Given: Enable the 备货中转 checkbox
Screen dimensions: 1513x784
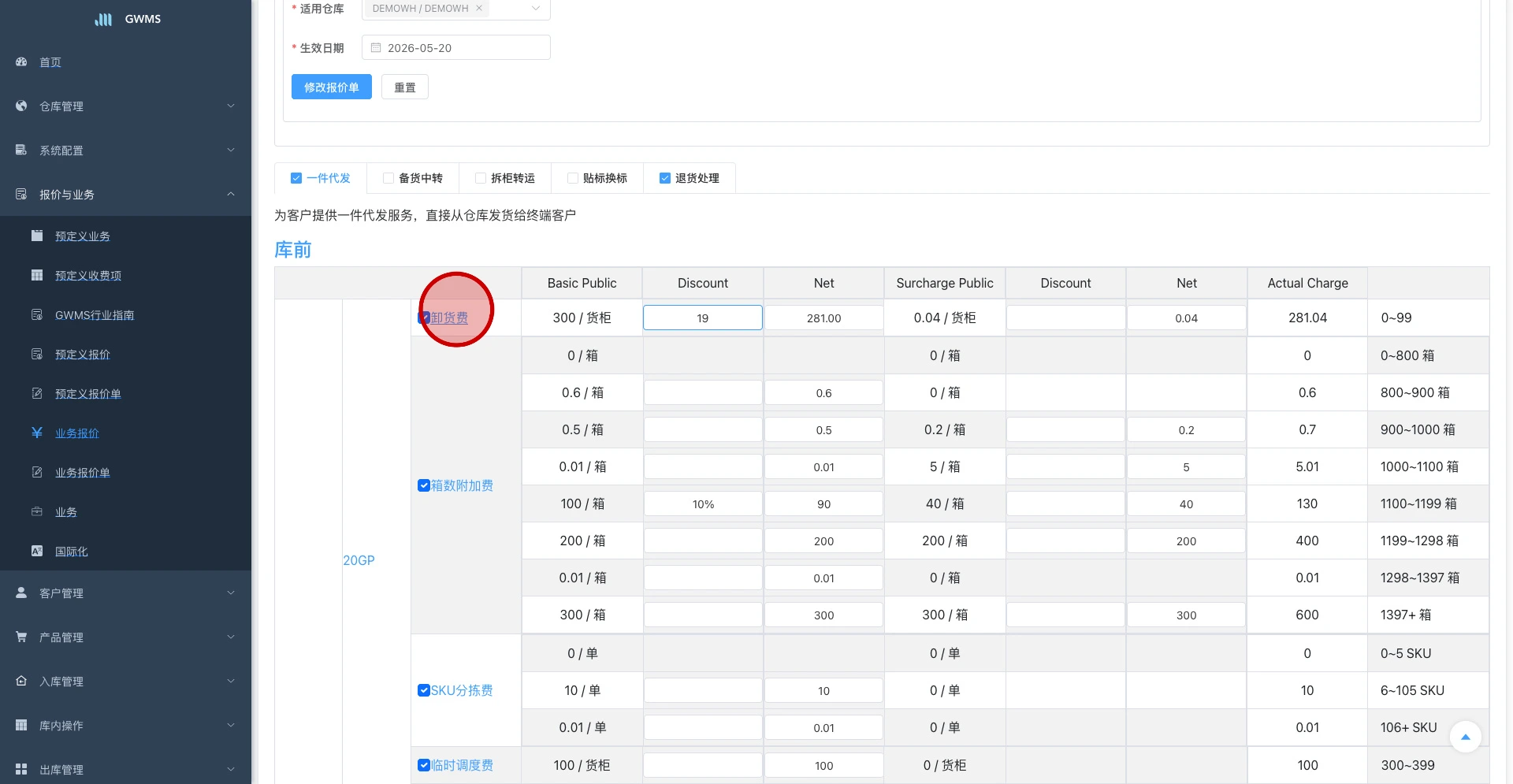Looking at the screenshot, I should [x=388, y=178].
